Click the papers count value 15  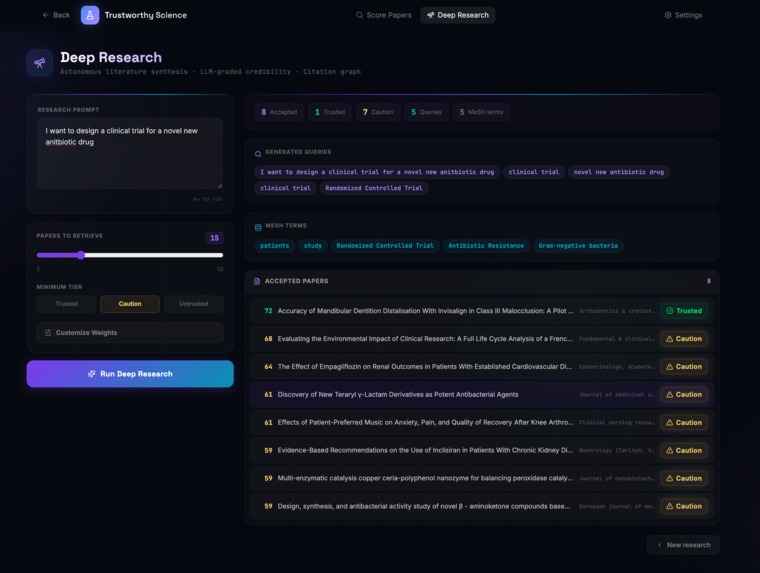coord(214,238)
